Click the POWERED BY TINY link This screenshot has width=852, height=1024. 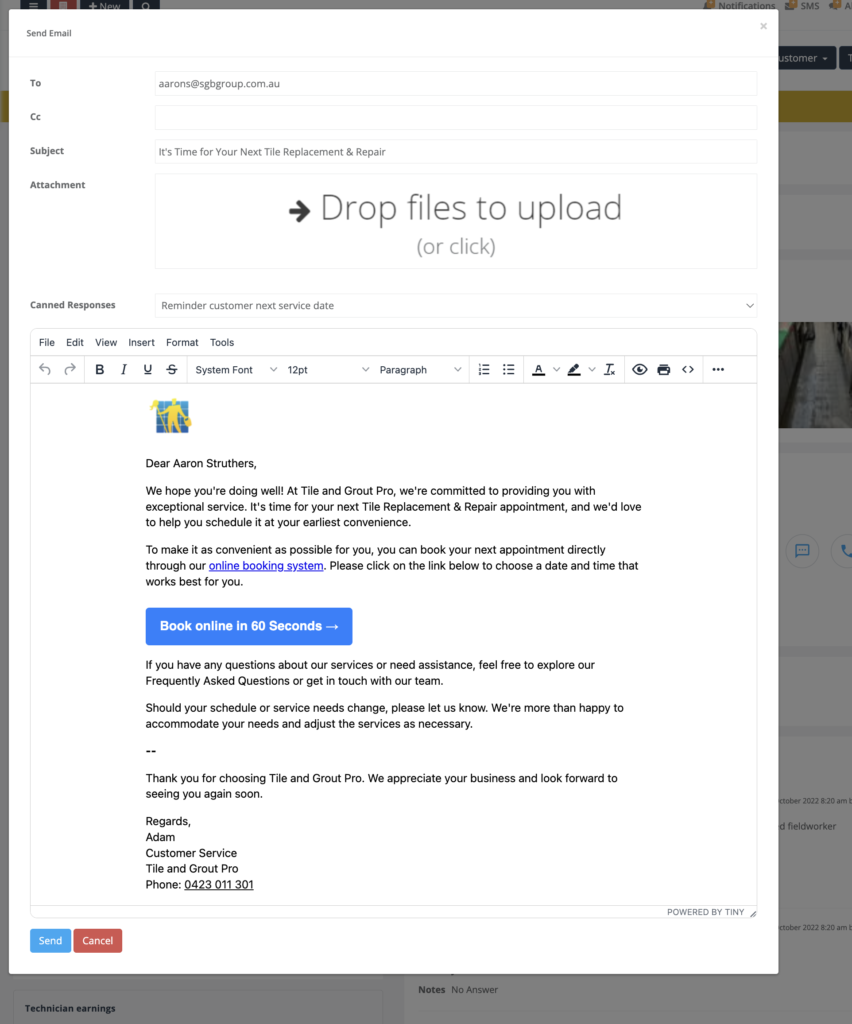tap(705, 912)
